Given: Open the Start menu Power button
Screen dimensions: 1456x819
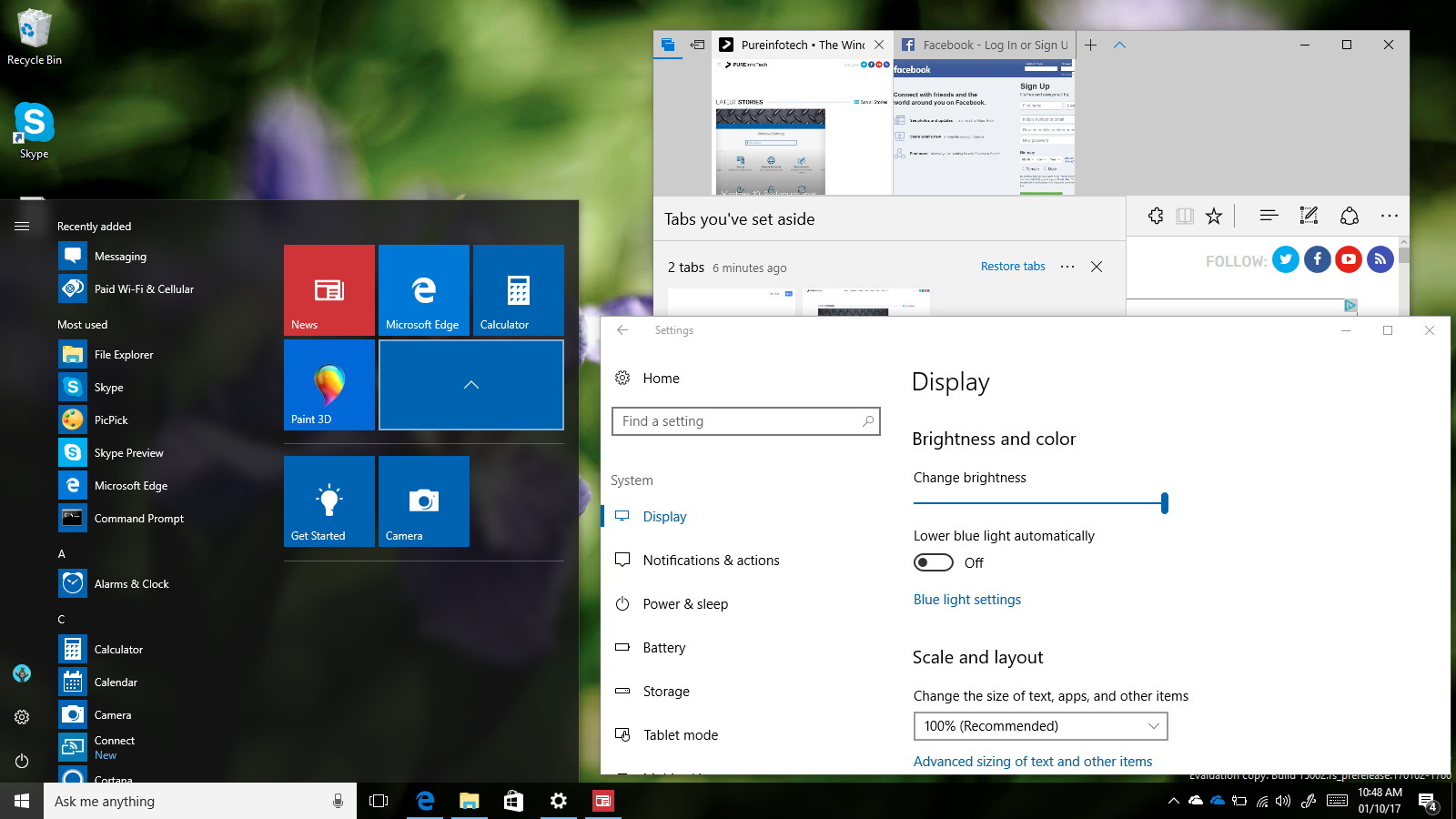Looking at the screenshot, I should pyautogui.click(x=22, y=761).
